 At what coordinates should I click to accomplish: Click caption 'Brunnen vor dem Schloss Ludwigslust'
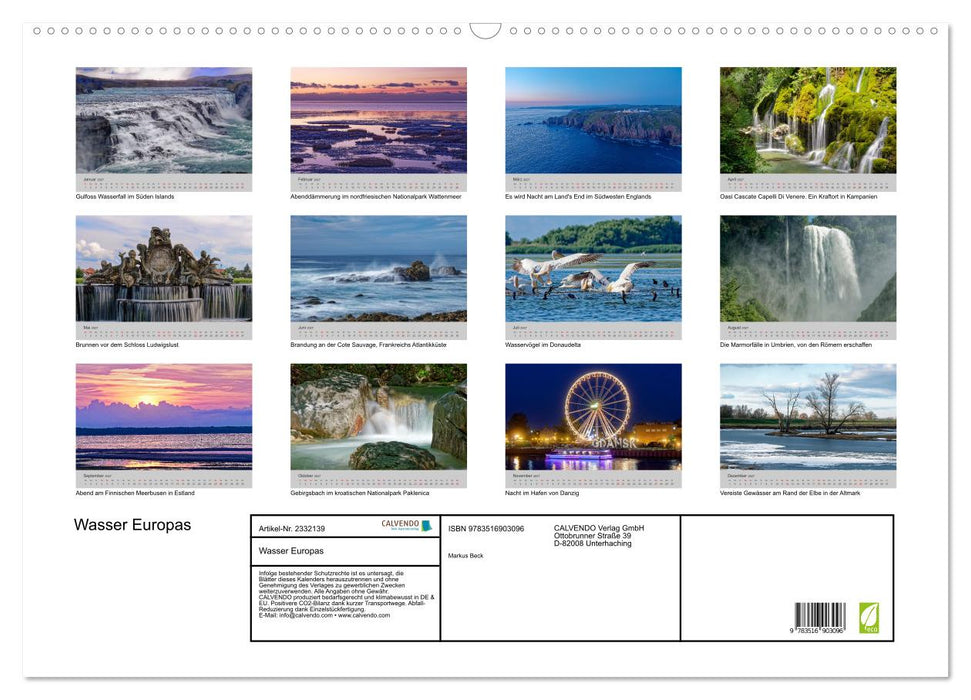pyautogui.click(x=127, y=344)
